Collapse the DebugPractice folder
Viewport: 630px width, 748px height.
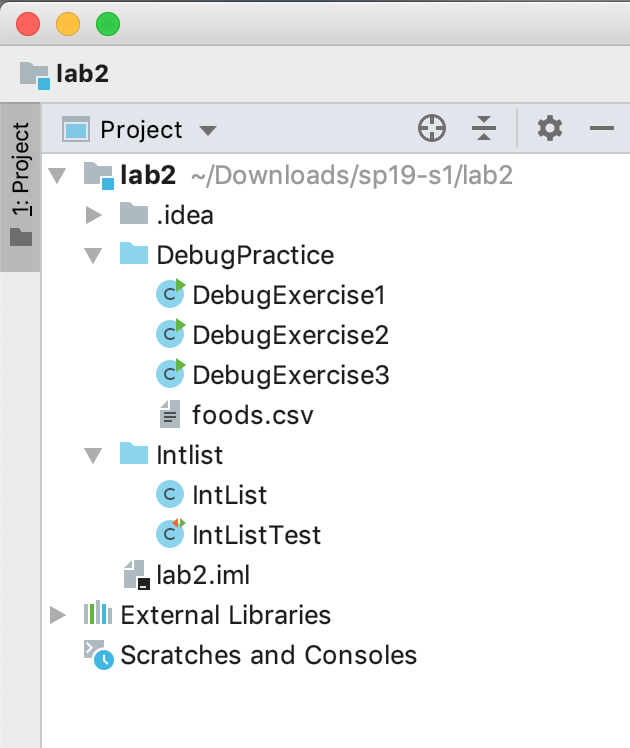94,255
